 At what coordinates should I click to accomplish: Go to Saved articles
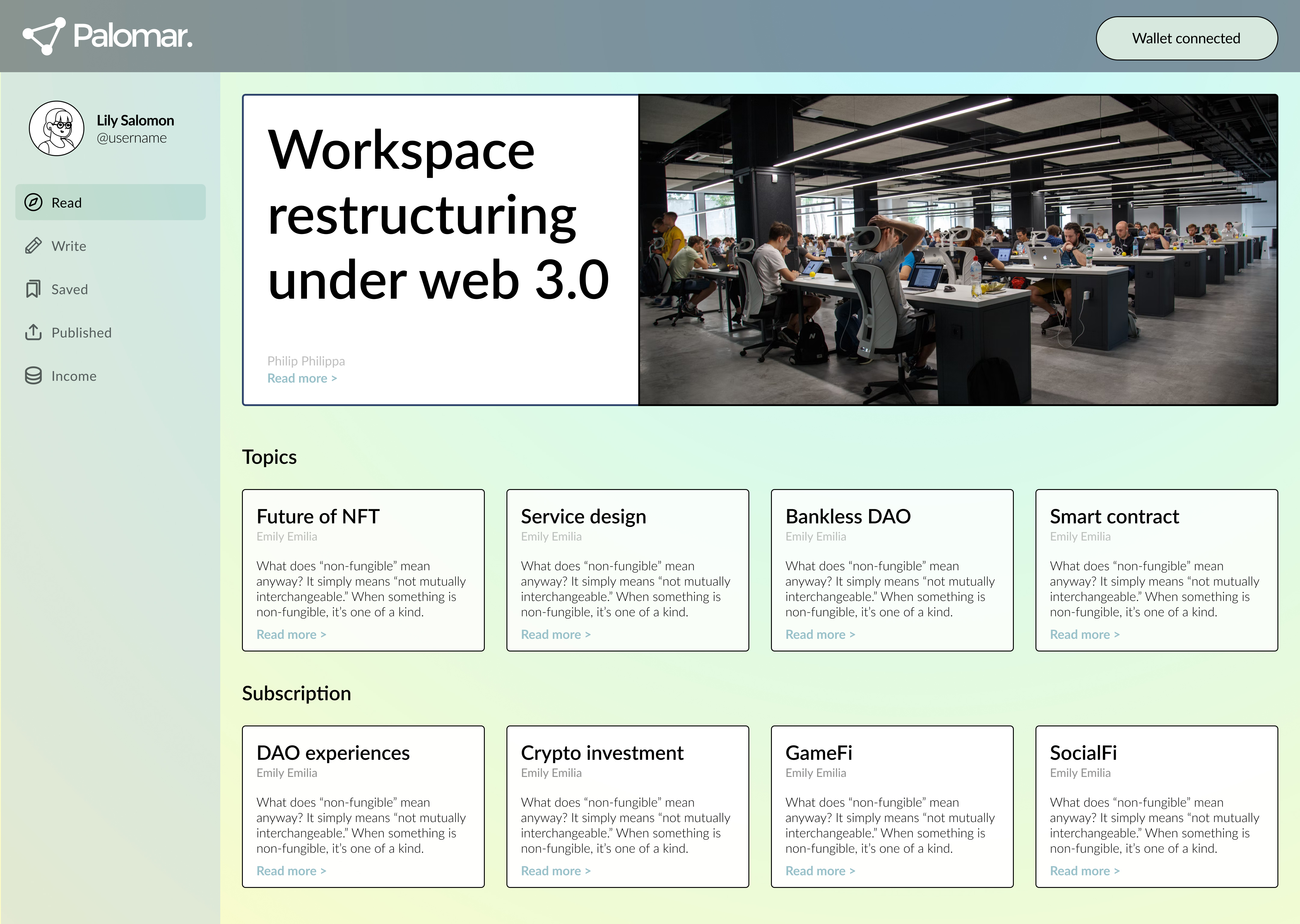point(110,289)
